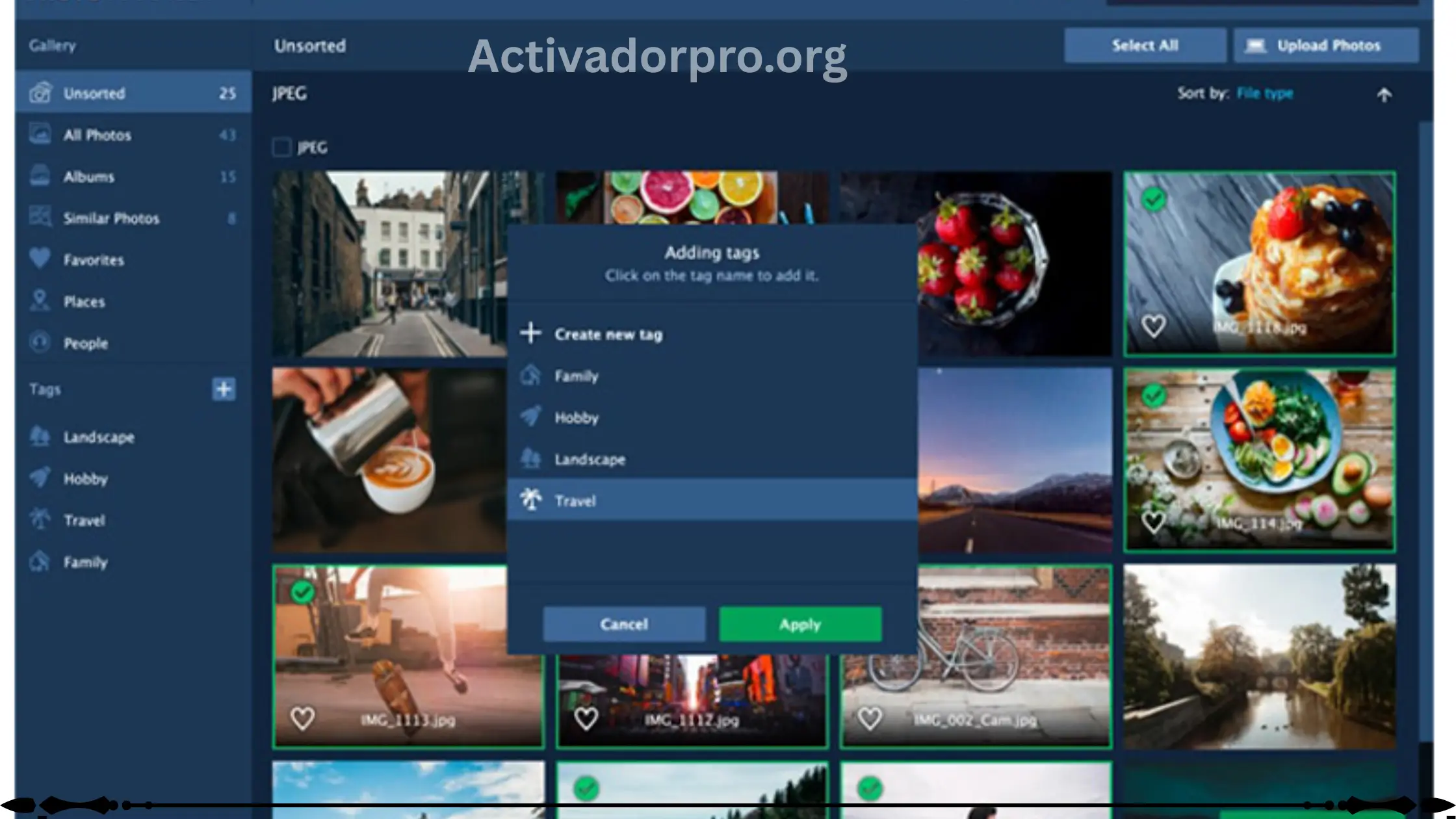
Task: Open Places using the pin icon
Action: [x=40, y=301]
